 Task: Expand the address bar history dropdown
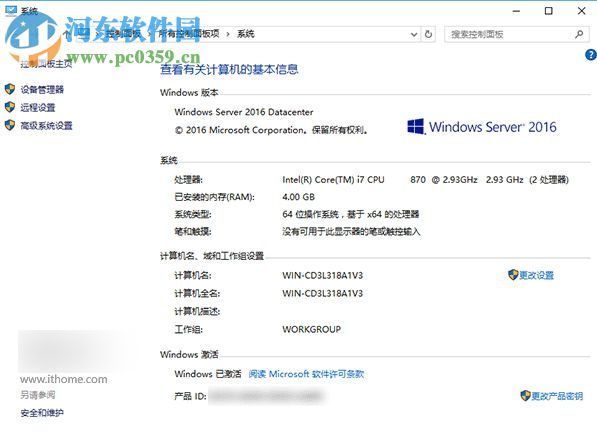(414, 34)
